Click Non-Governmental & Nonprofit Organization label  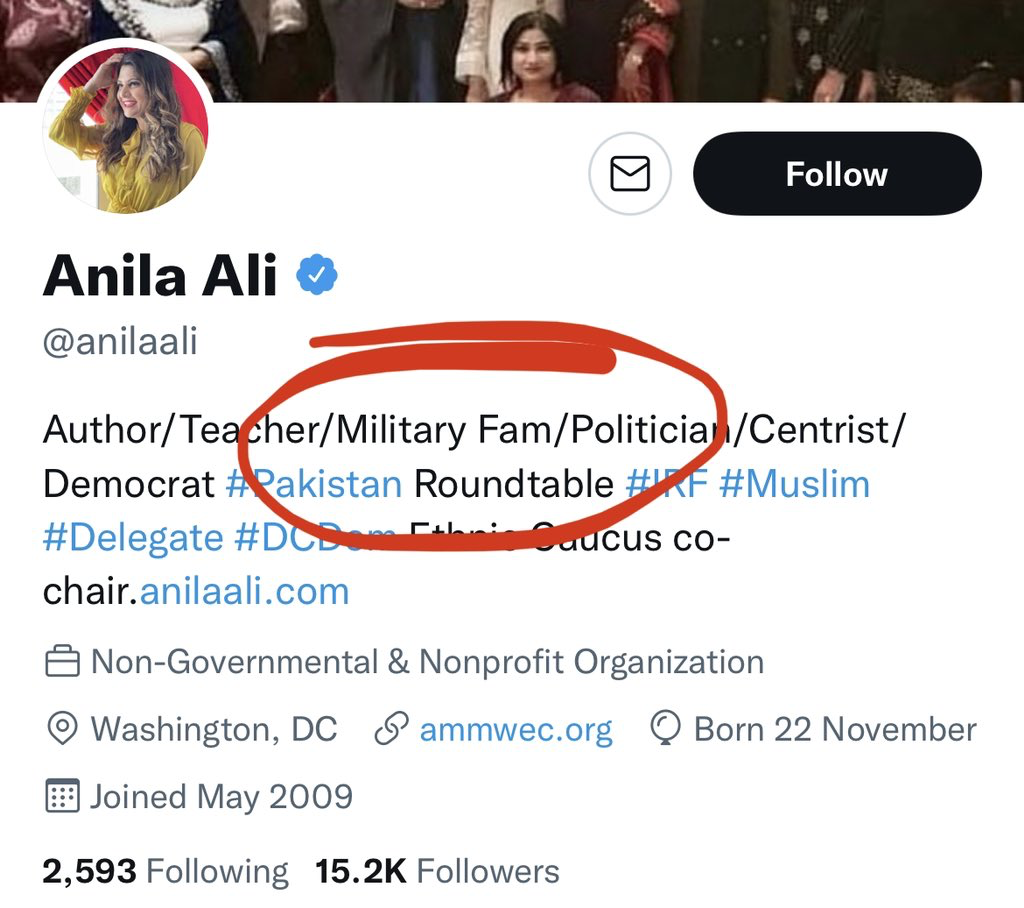point(428,662)
